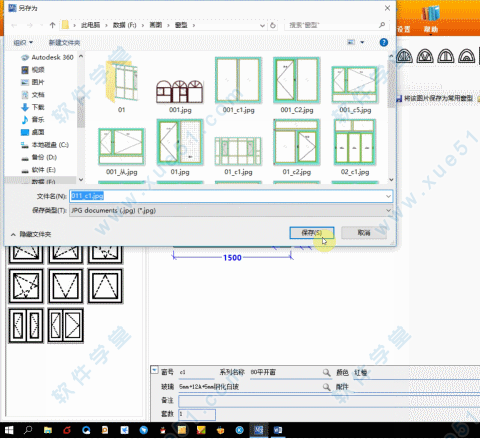Go up one folder level arrow
This screenshot has width=481, height=439.
[52, 25]
